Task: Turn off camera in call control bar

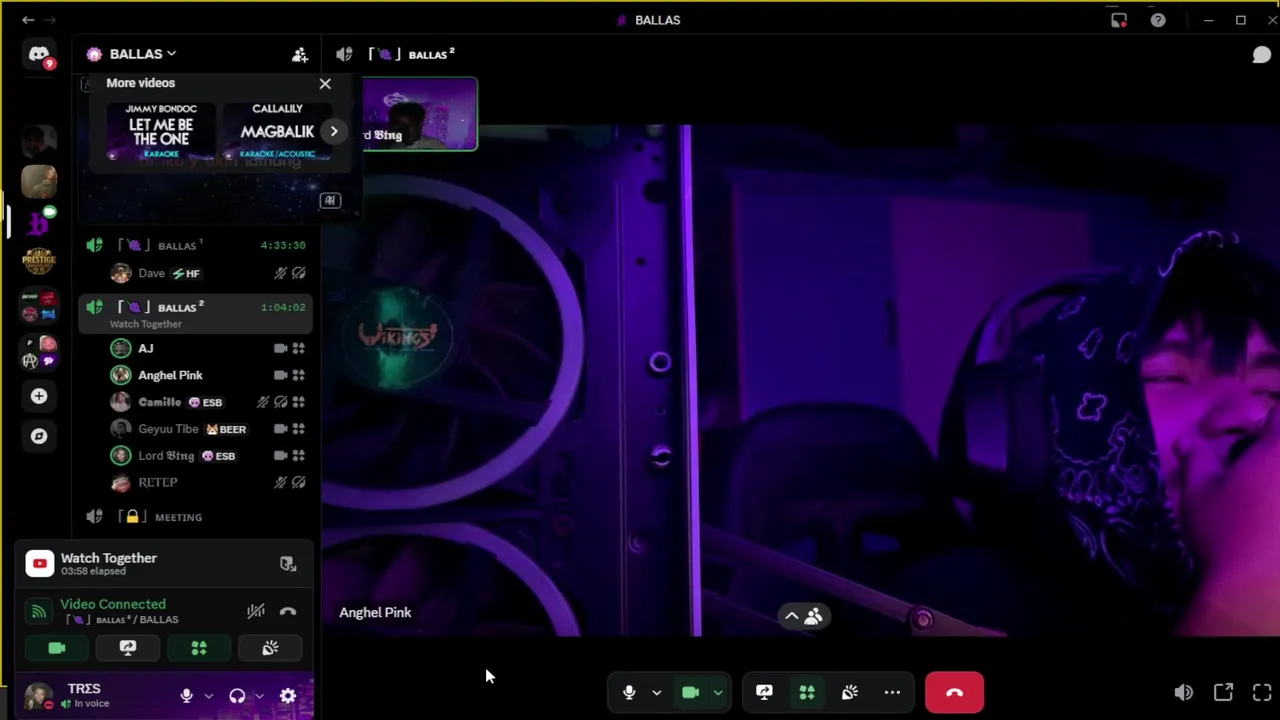Action: (x=690, y=692)
